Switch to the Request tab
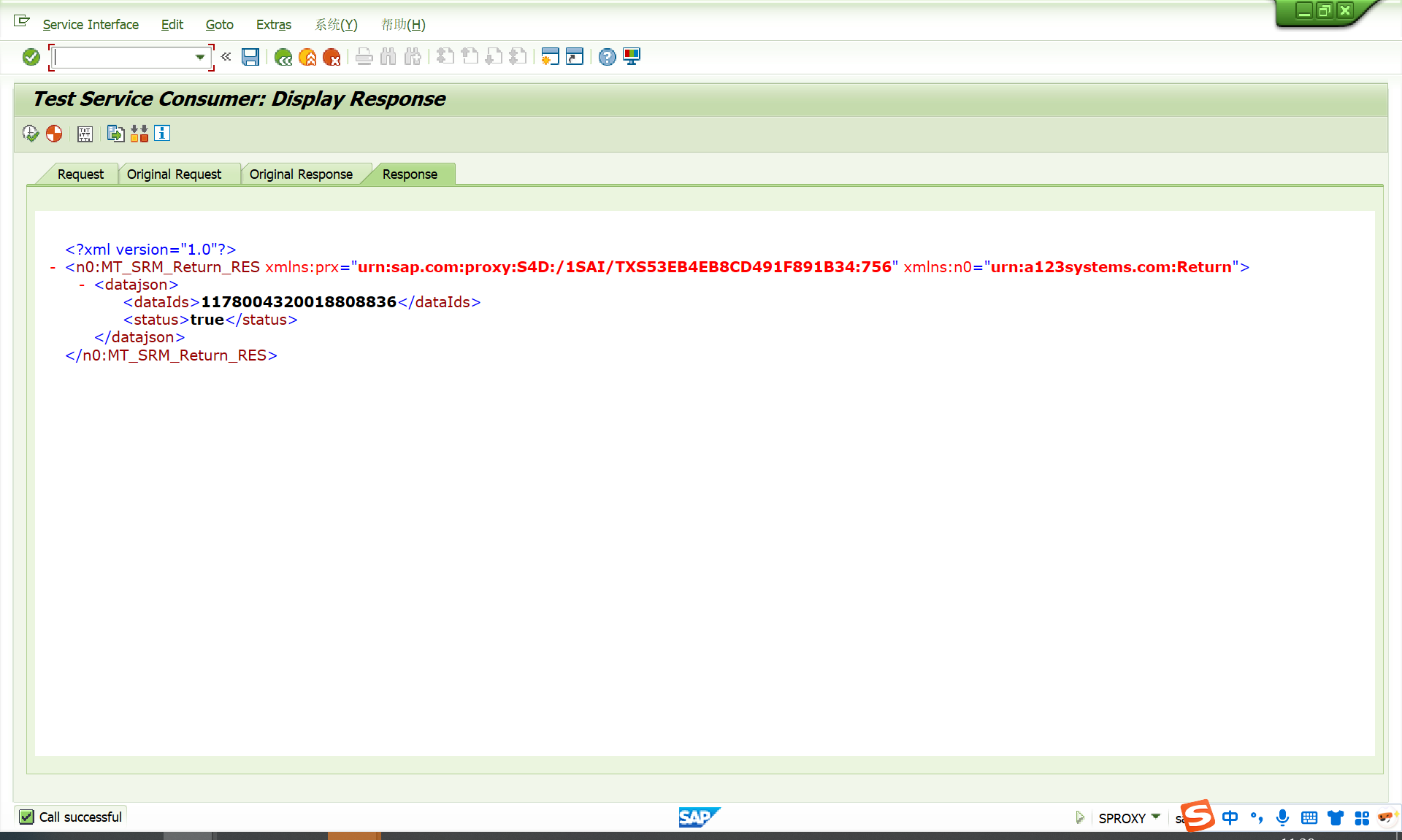 point(80,174)
